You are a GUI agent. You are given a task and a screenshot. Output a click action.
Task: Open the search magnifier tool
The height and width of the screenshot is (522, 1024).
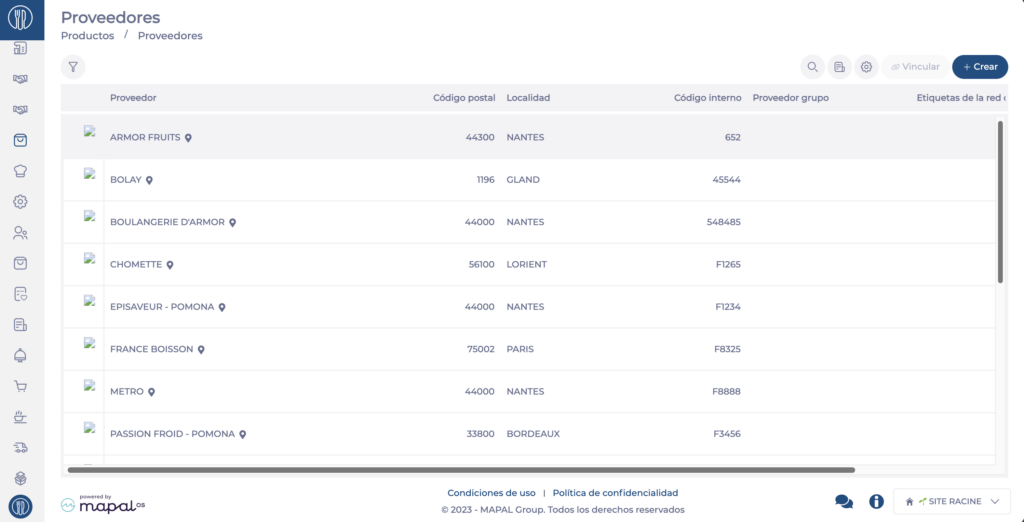[812, 67]
